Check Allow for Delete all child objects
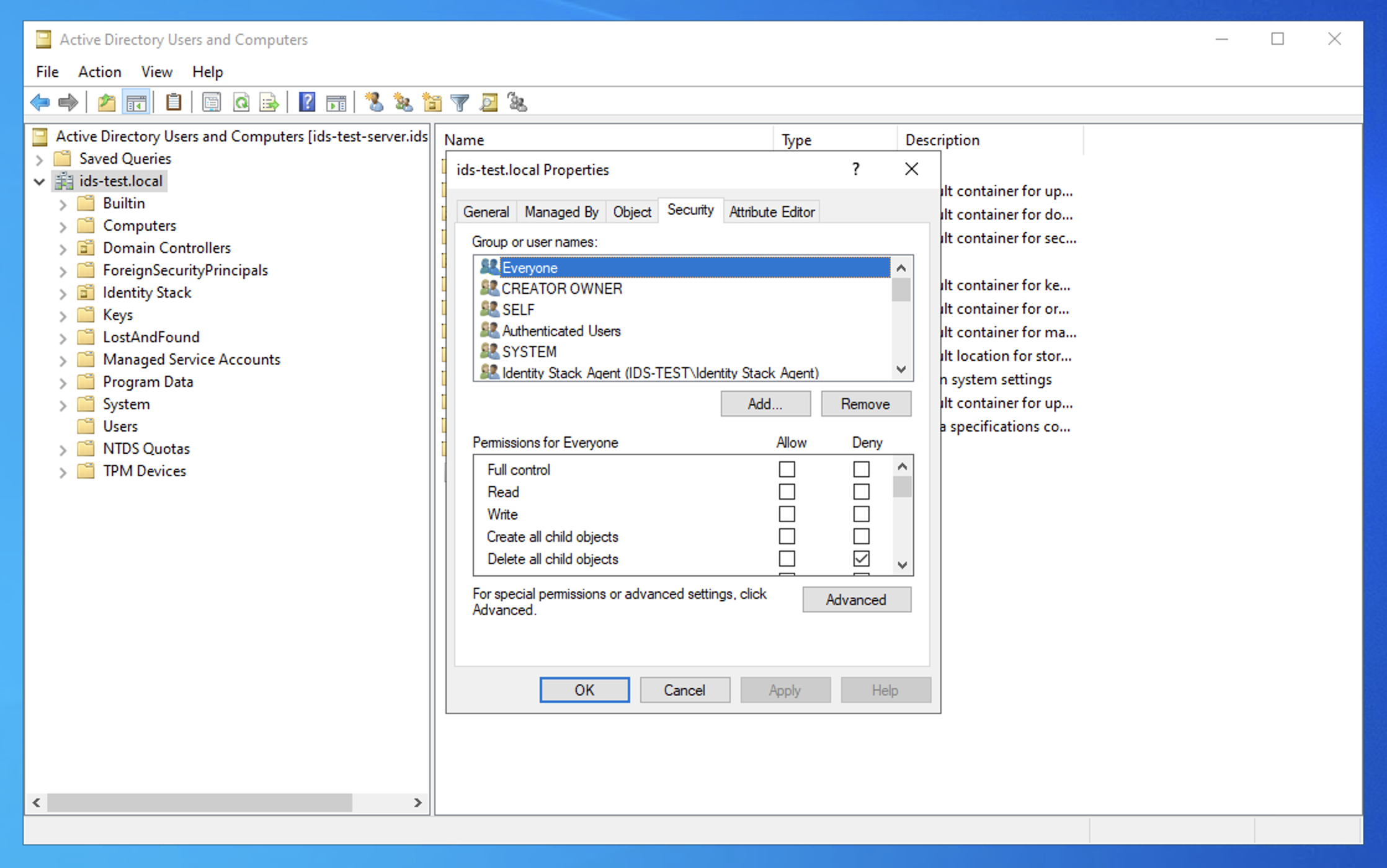 pos(787,559)
